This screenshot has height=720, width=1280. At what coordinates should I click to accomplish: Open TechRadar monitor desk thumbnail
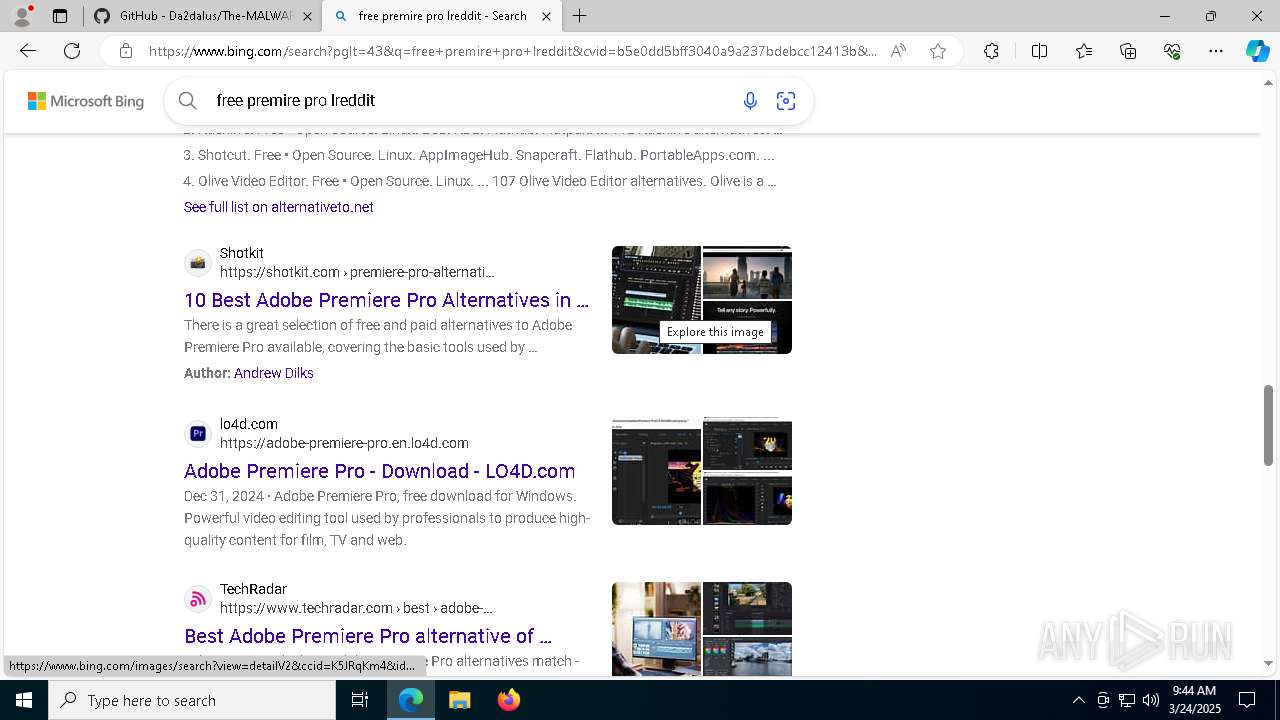coord(656,629)
